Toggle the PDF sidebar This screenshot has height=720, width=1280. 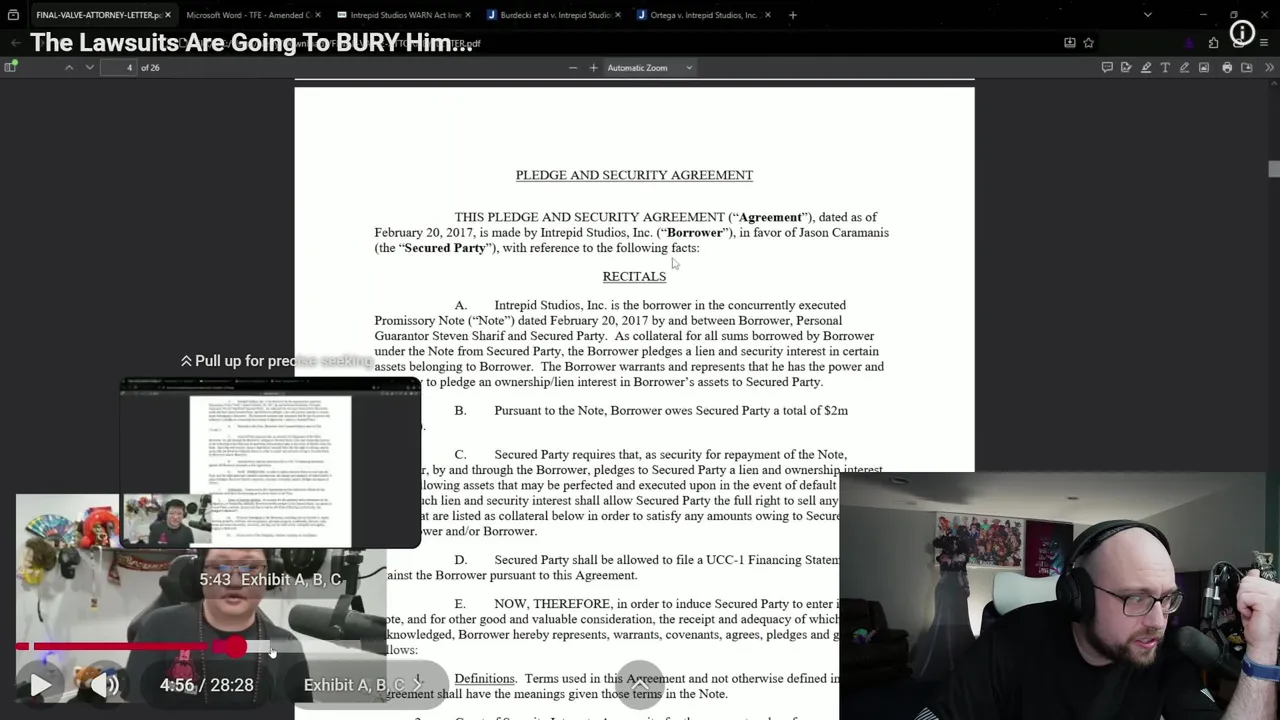(11, 67)
